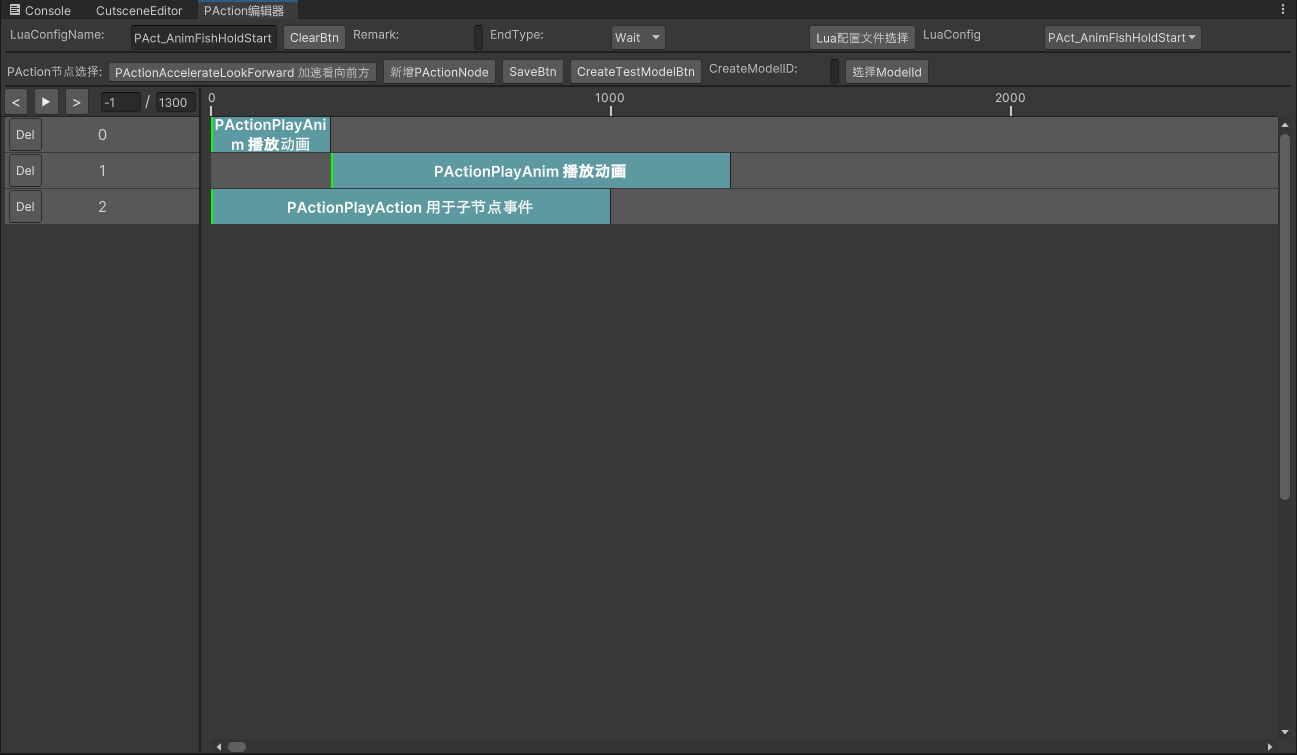The height and width of the screenshot is (755, 1297).
Task: Open the EndType Wait dropdown
Action: point(638,38)
